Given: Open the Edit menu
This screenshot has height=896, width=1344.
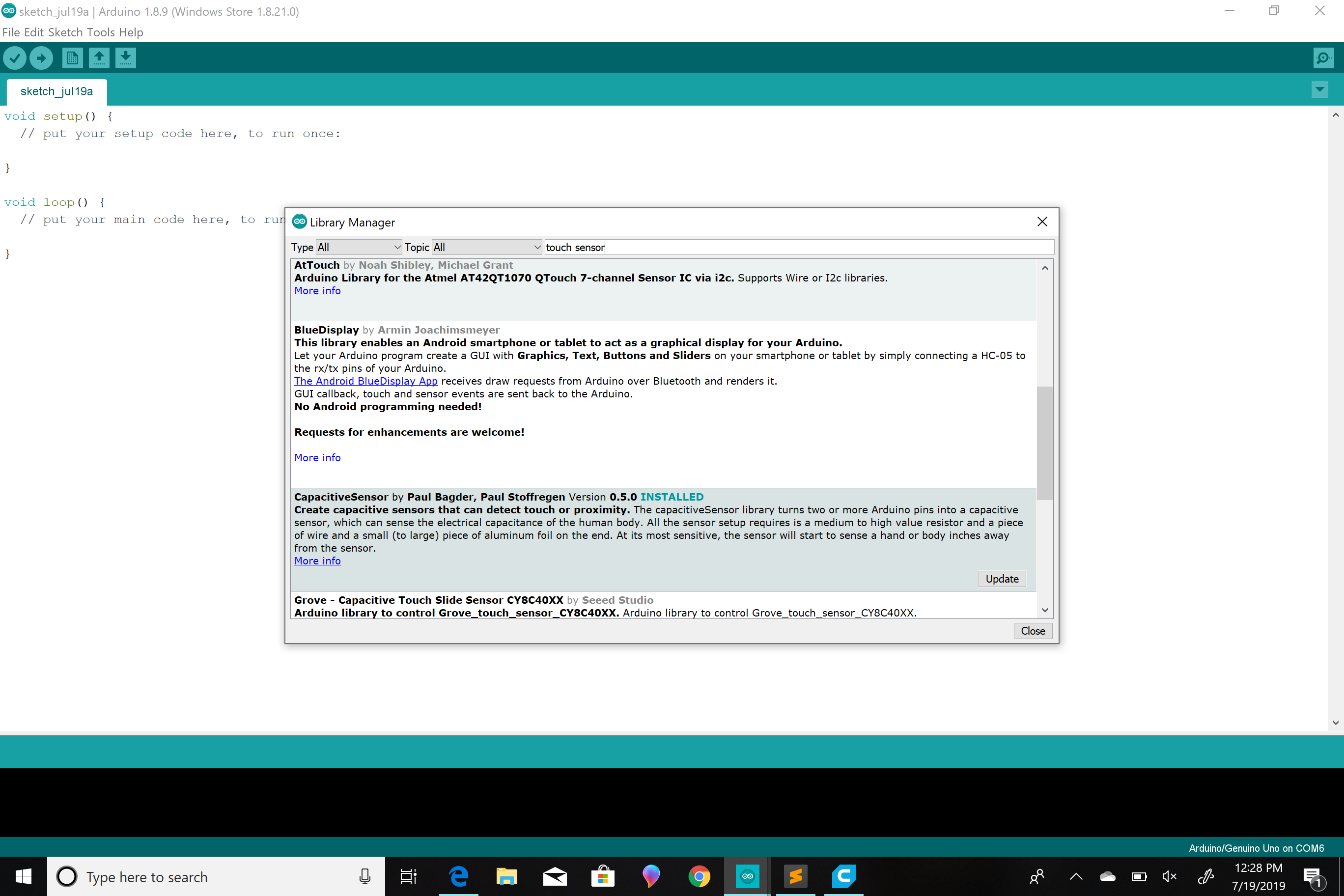Looking at the screenshot, I should [34, 32].
